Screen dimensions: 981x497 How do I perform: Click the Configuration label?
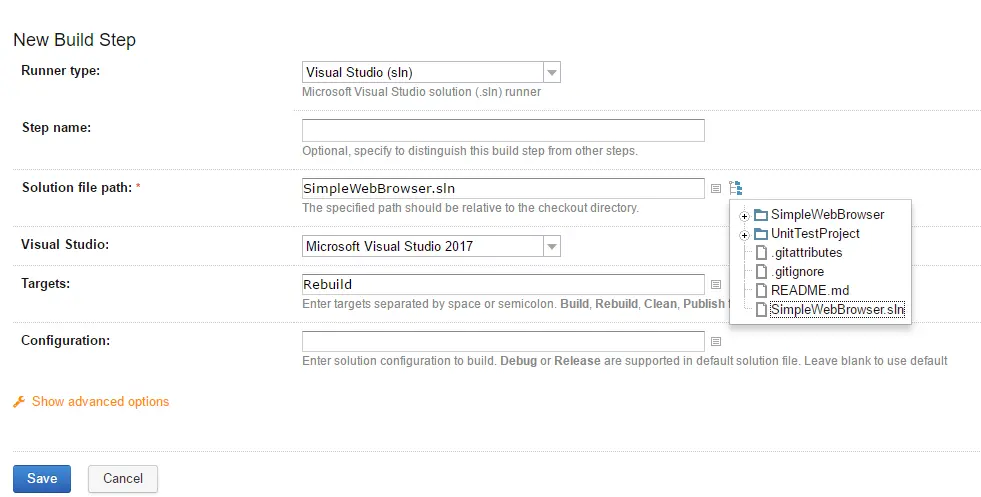point(65,341)
